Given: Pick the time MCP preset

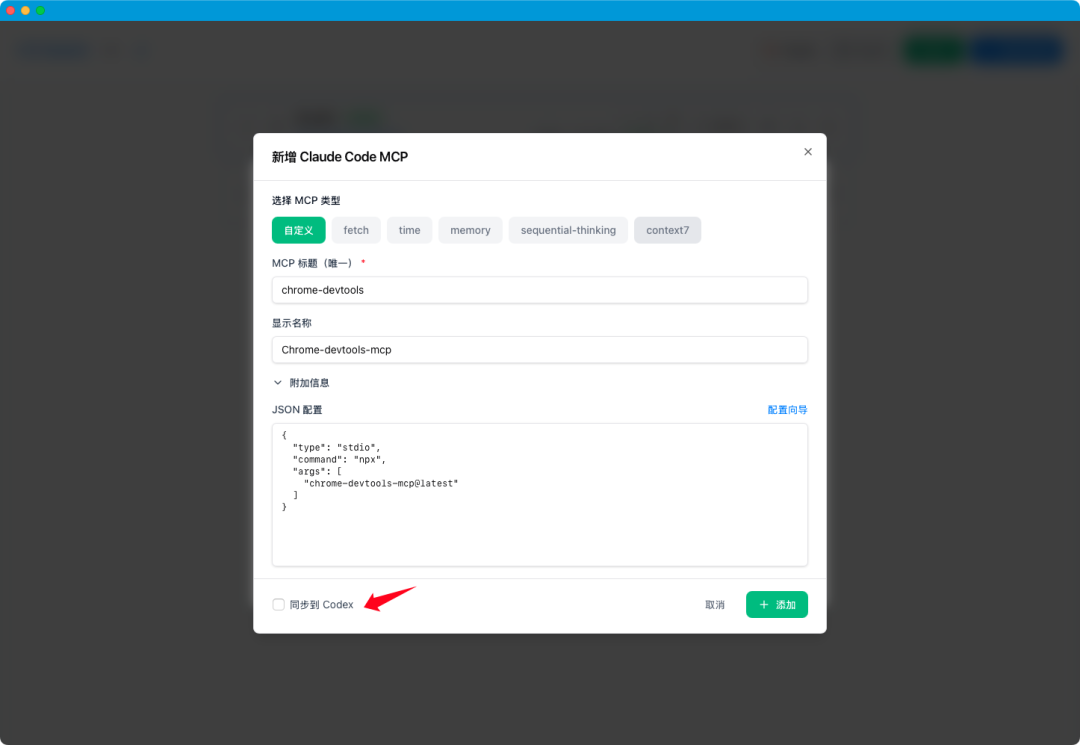Looking at the screenshot, I should (409, 230).
